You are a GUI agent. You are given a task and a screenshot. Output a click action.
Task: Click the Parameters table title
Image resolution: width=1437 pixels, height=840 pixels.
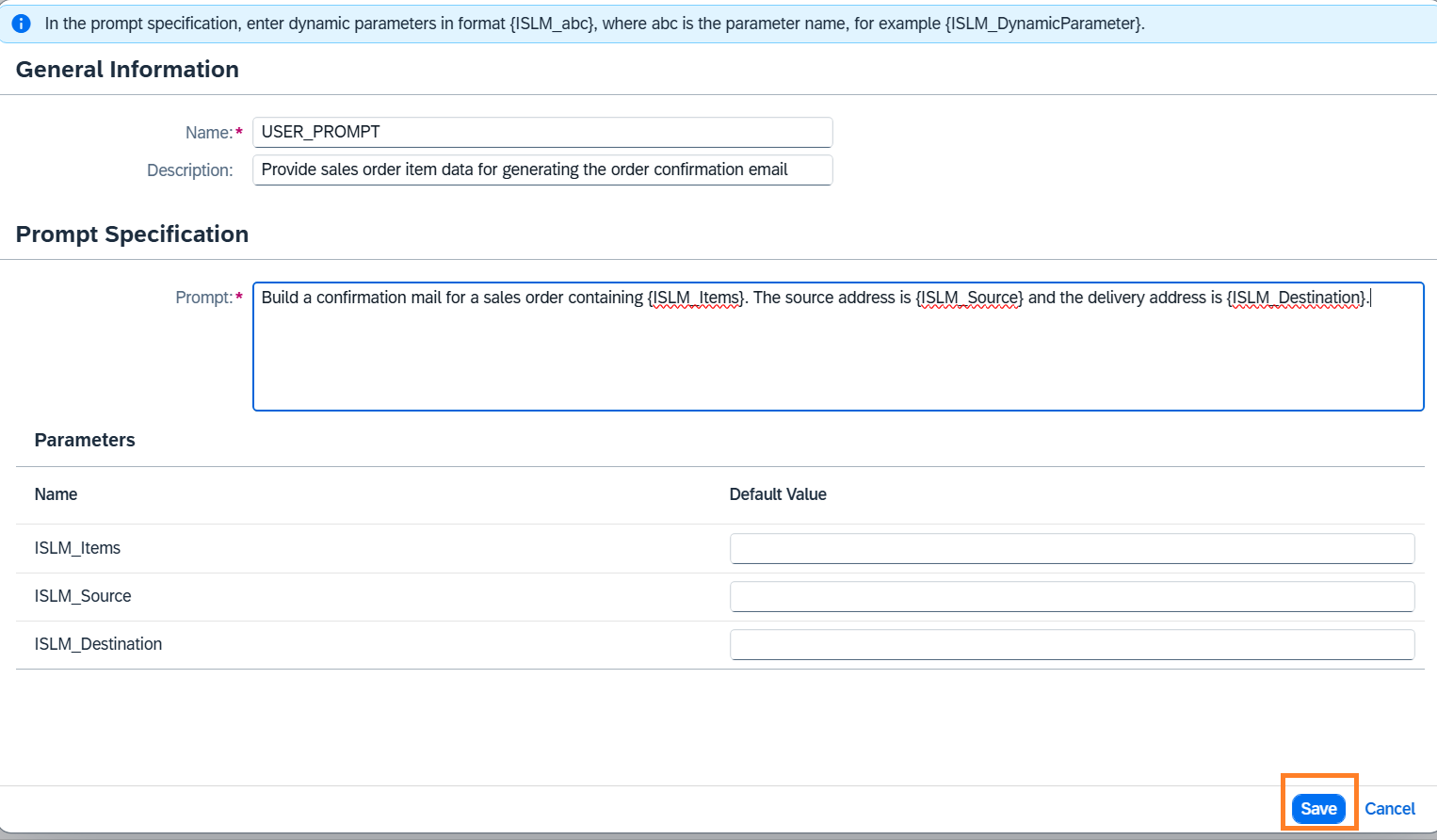coord(85,440)
